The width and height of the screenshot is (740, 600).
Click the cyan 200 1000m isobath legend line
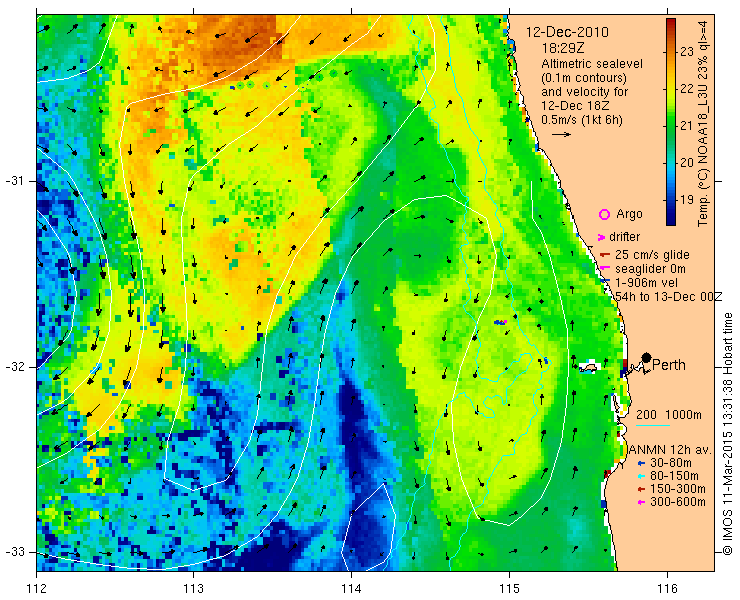coord(653,426)
